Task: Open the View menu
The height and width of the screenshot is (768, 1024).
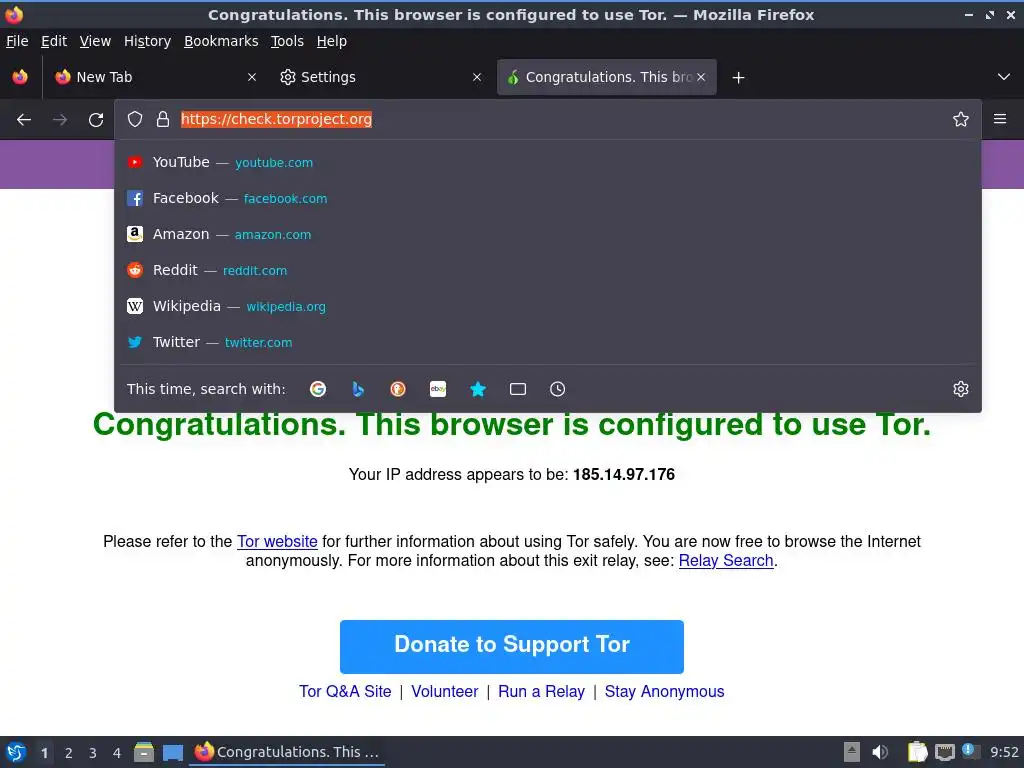Action: (95, 41)
